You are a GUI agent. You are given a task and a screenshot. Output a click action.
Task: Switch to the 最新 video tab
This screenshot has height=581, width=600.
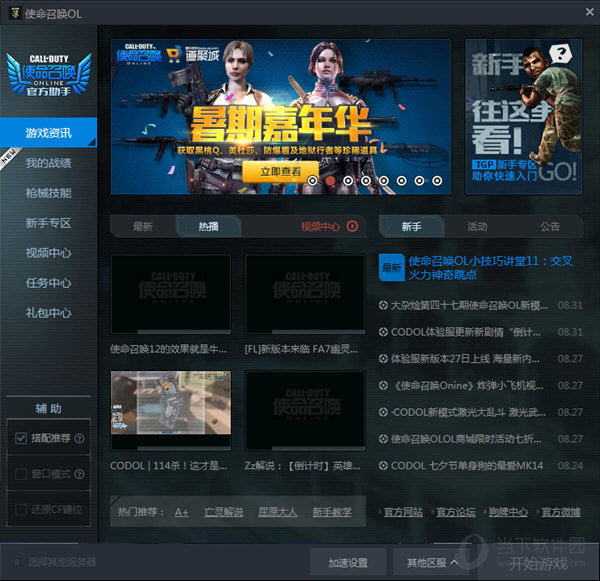(143, 226)
